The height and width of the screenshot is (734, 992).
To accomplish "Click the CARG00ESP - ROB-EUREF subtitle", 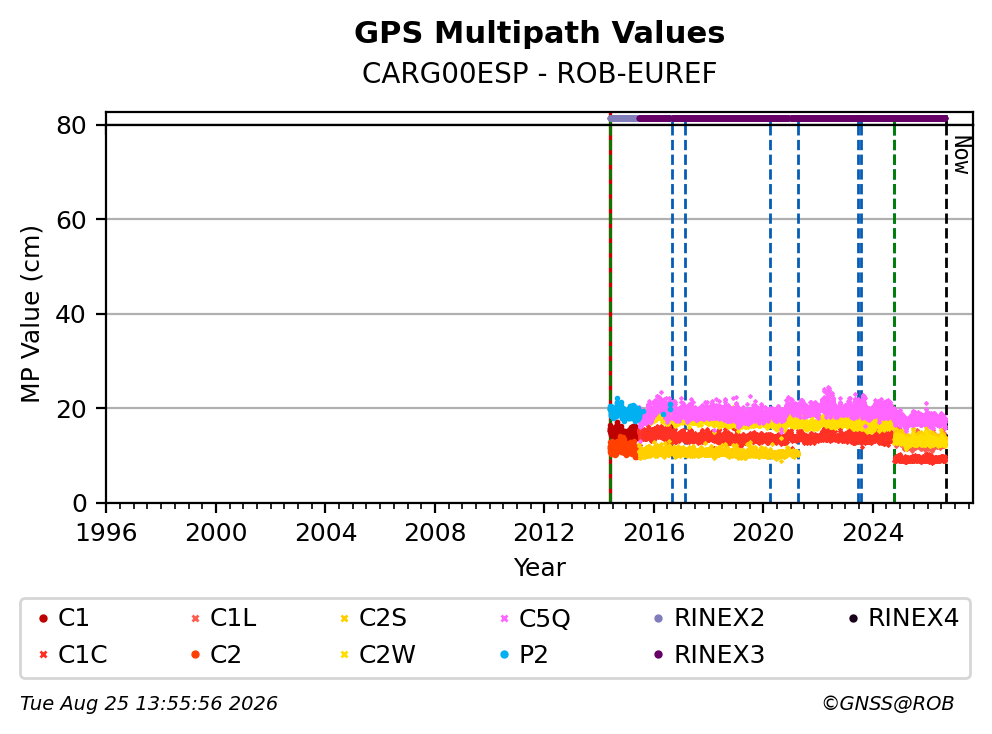I will [x=539, y=73].
